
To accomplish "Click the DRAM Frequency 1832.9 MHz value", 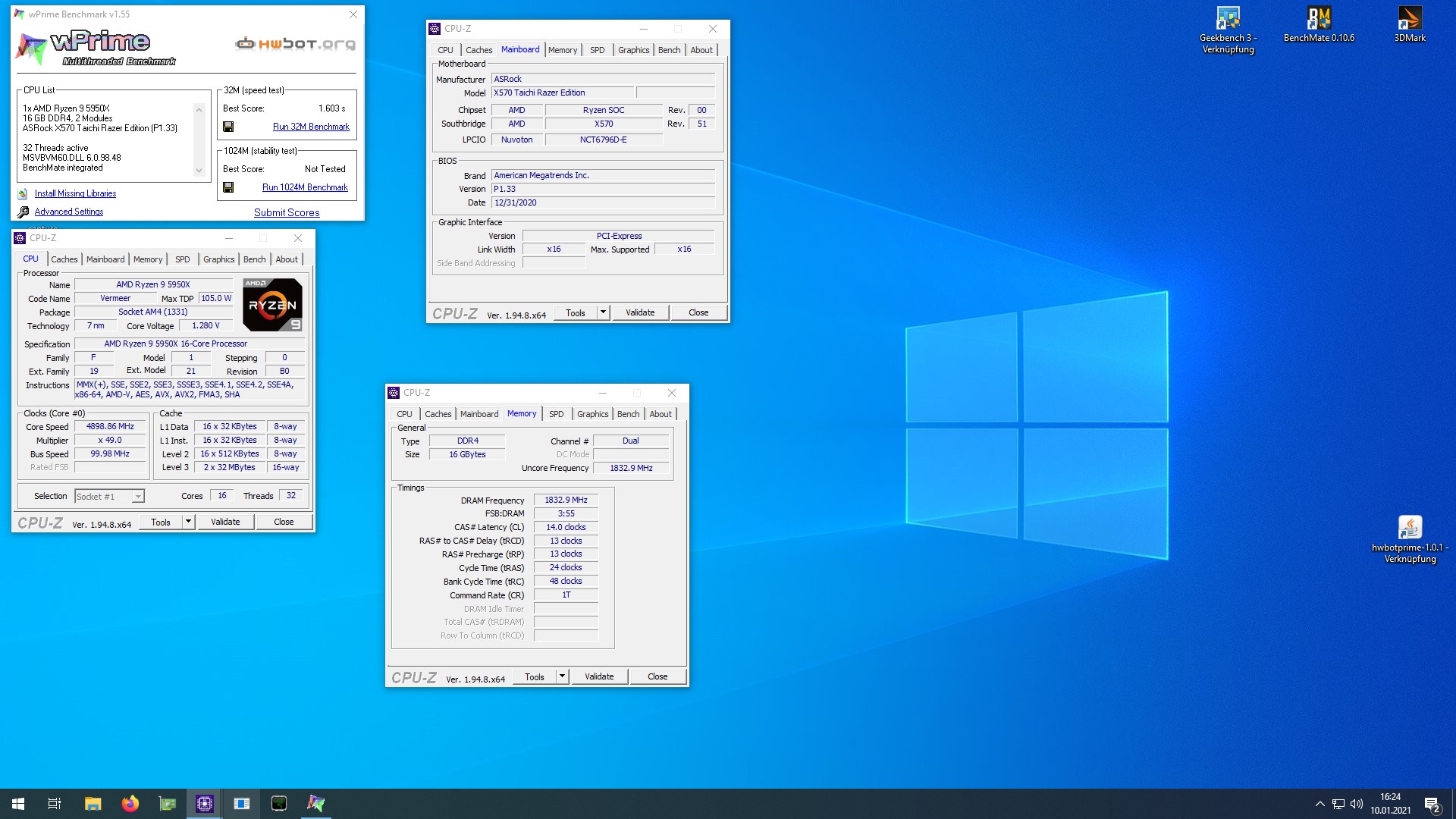I will point(566,500).
